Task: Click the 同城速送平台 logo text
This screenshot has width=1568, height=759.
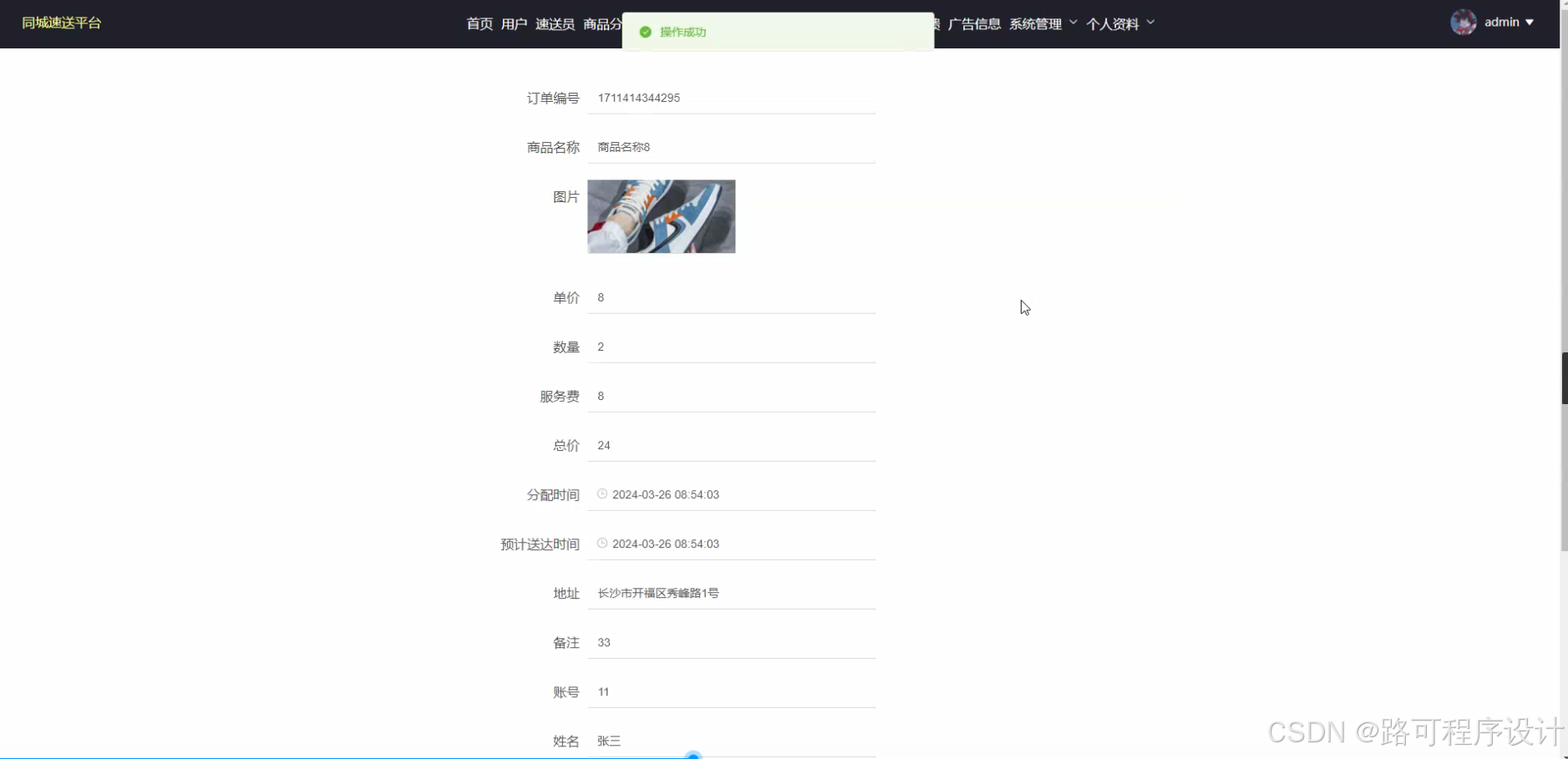Action: pyautogui.click(x=62, y=23)
